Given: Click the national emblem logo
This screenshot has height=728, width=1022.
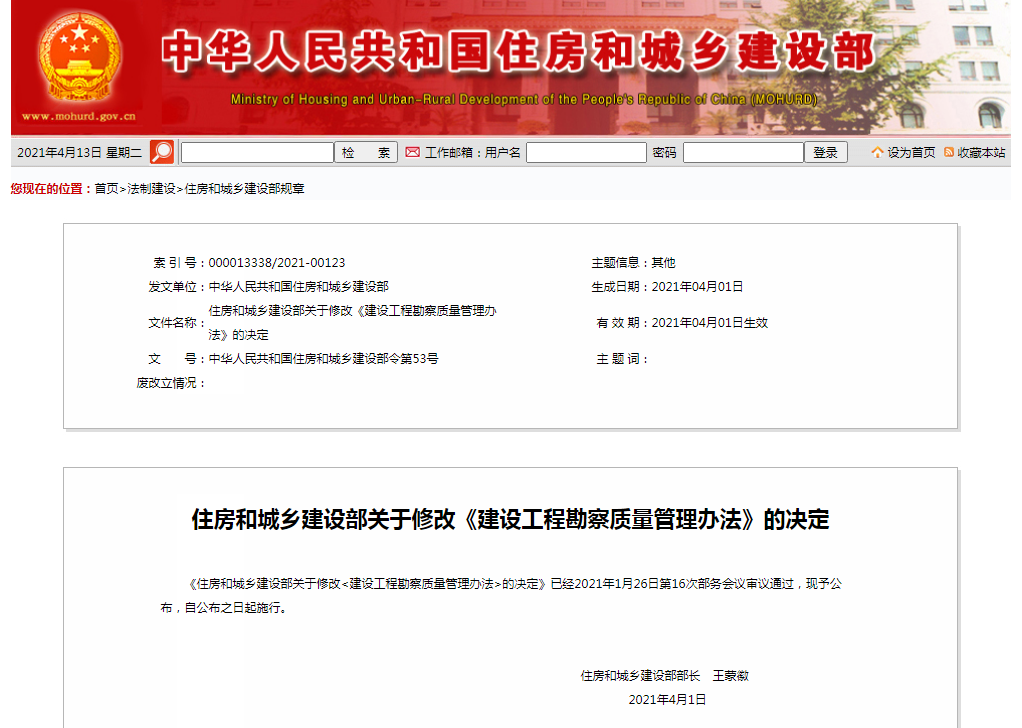Looking at the screenshot, I should click(80, 57).
